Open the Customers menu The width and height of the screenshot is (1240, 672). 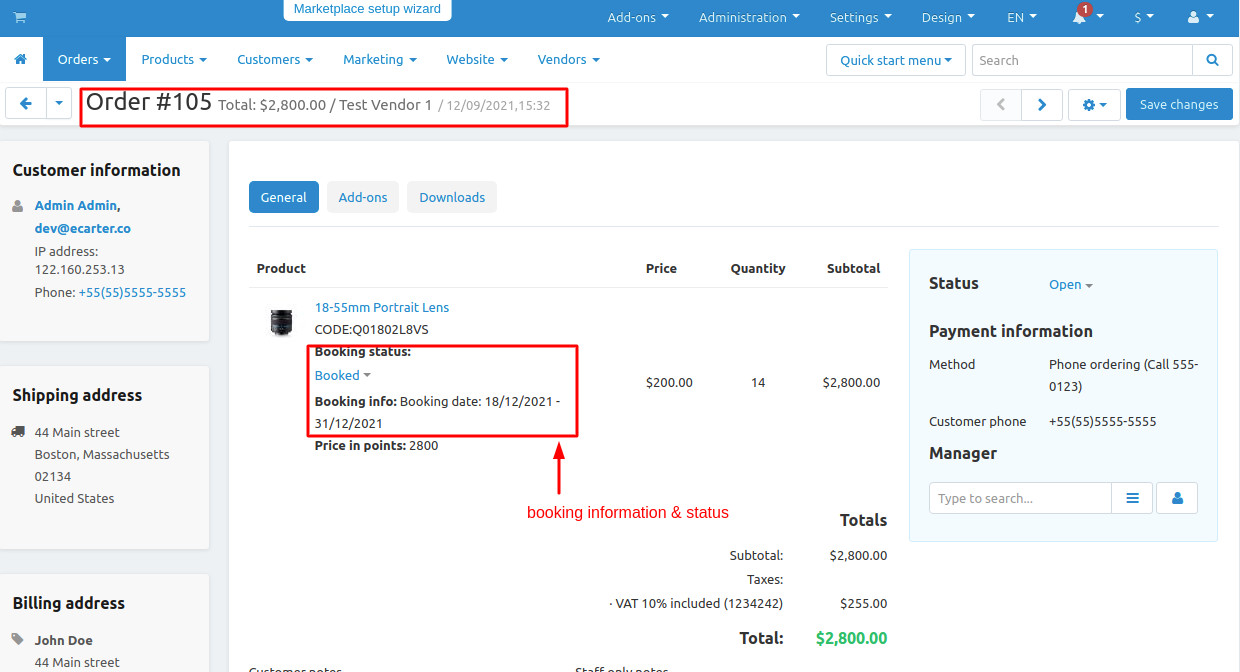(x=275, y=60)
